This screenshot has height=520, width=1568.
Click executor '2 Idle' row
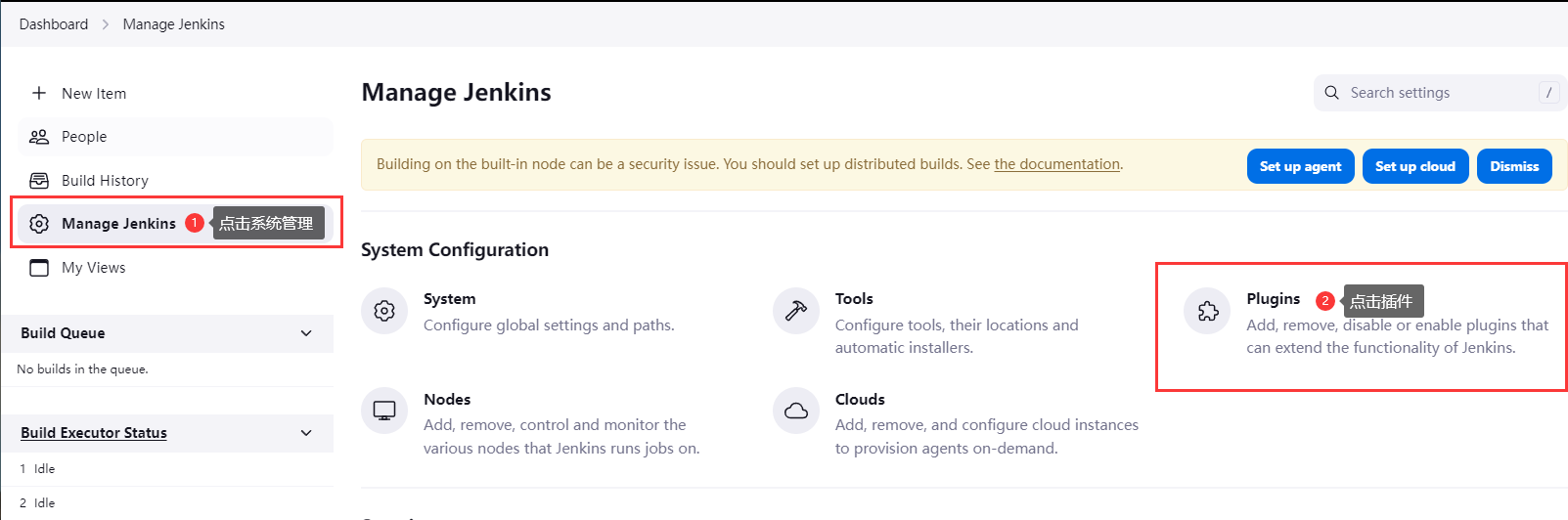coord(167,503)
